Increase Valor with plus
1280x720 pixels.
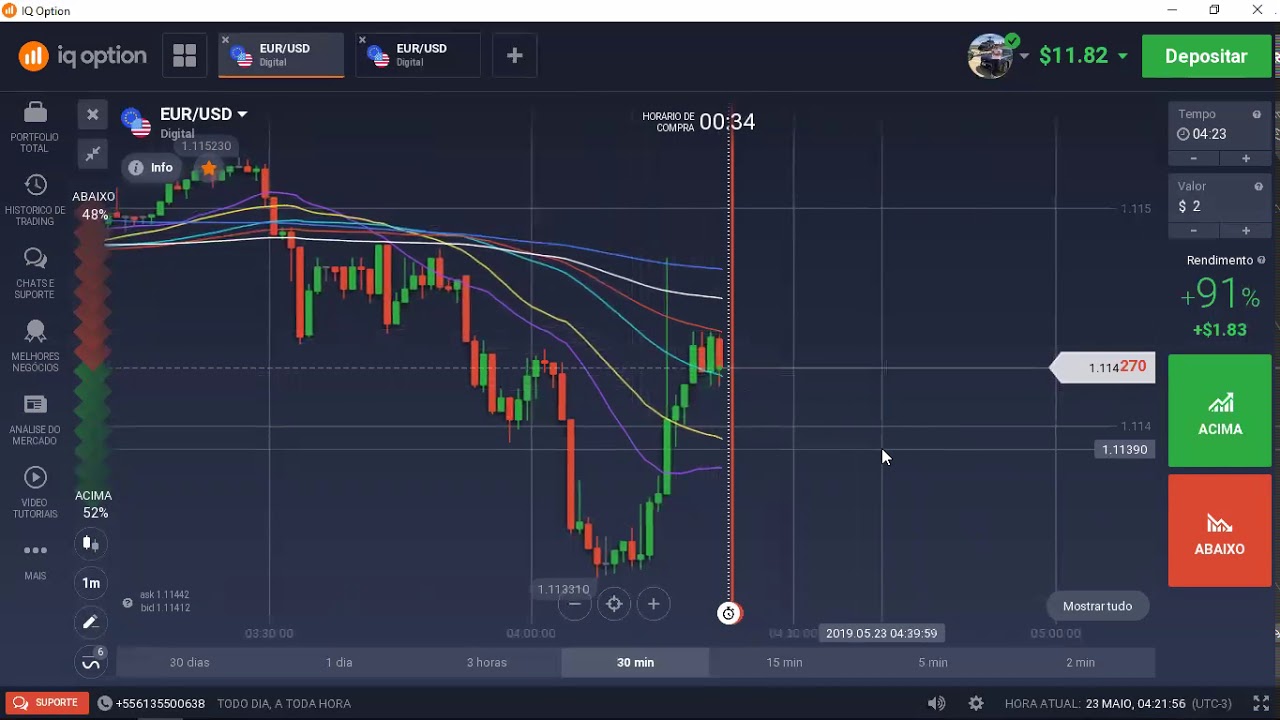1246,231
